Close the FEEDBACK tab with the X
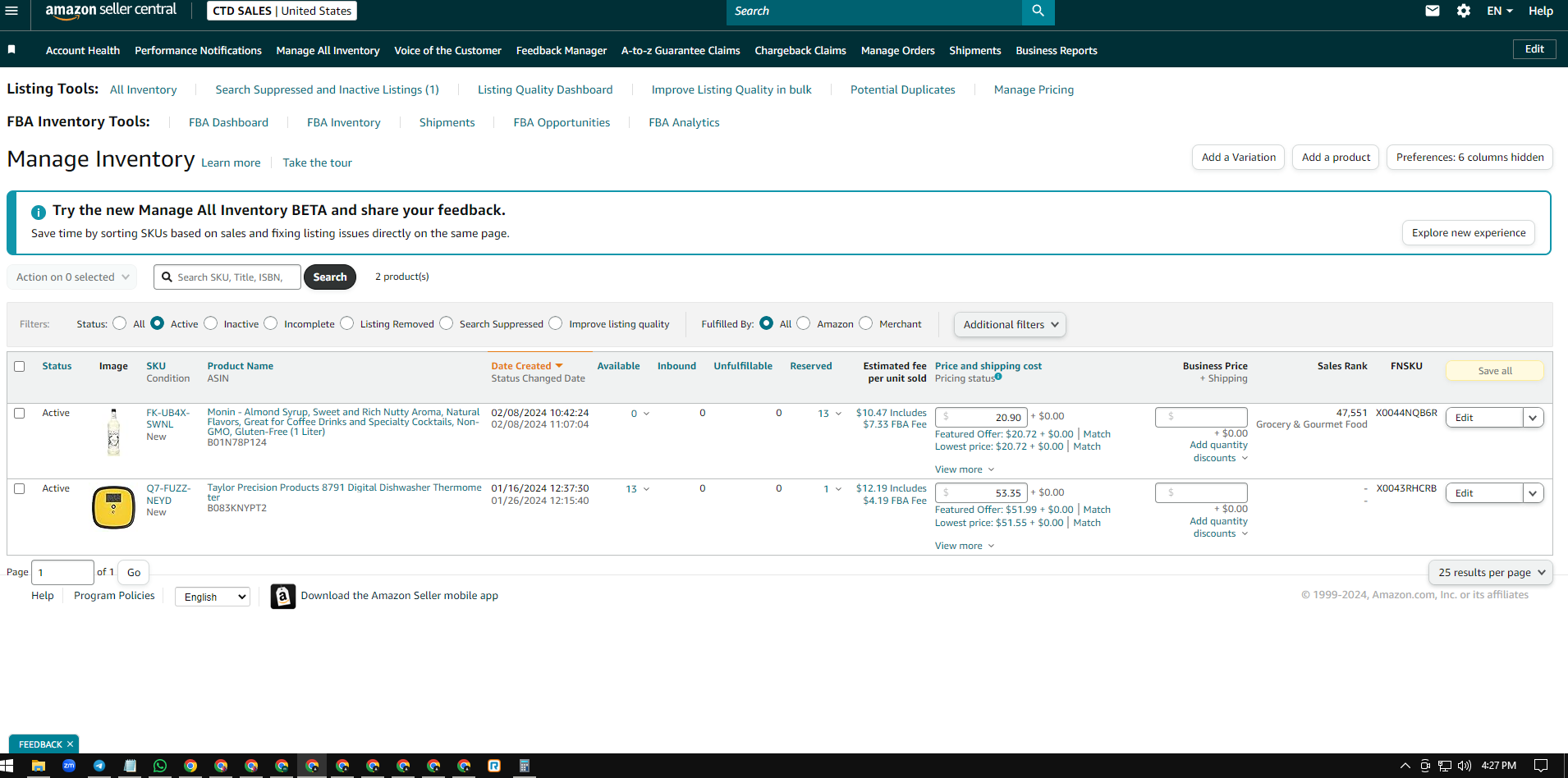 click(71, 744)
